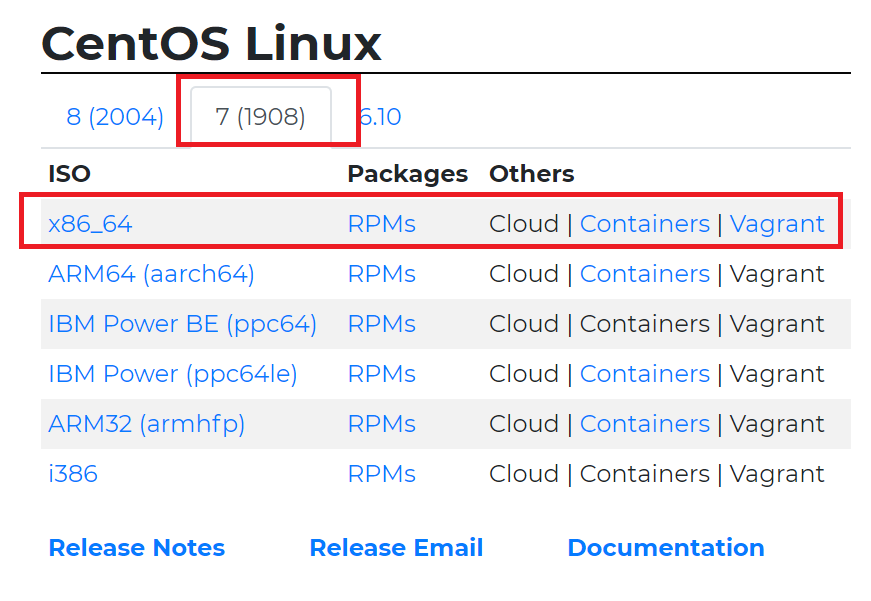Open Vagrant link in x86_64 row
This screenshot has width=871, height=601.
click(x=777, y=224)
